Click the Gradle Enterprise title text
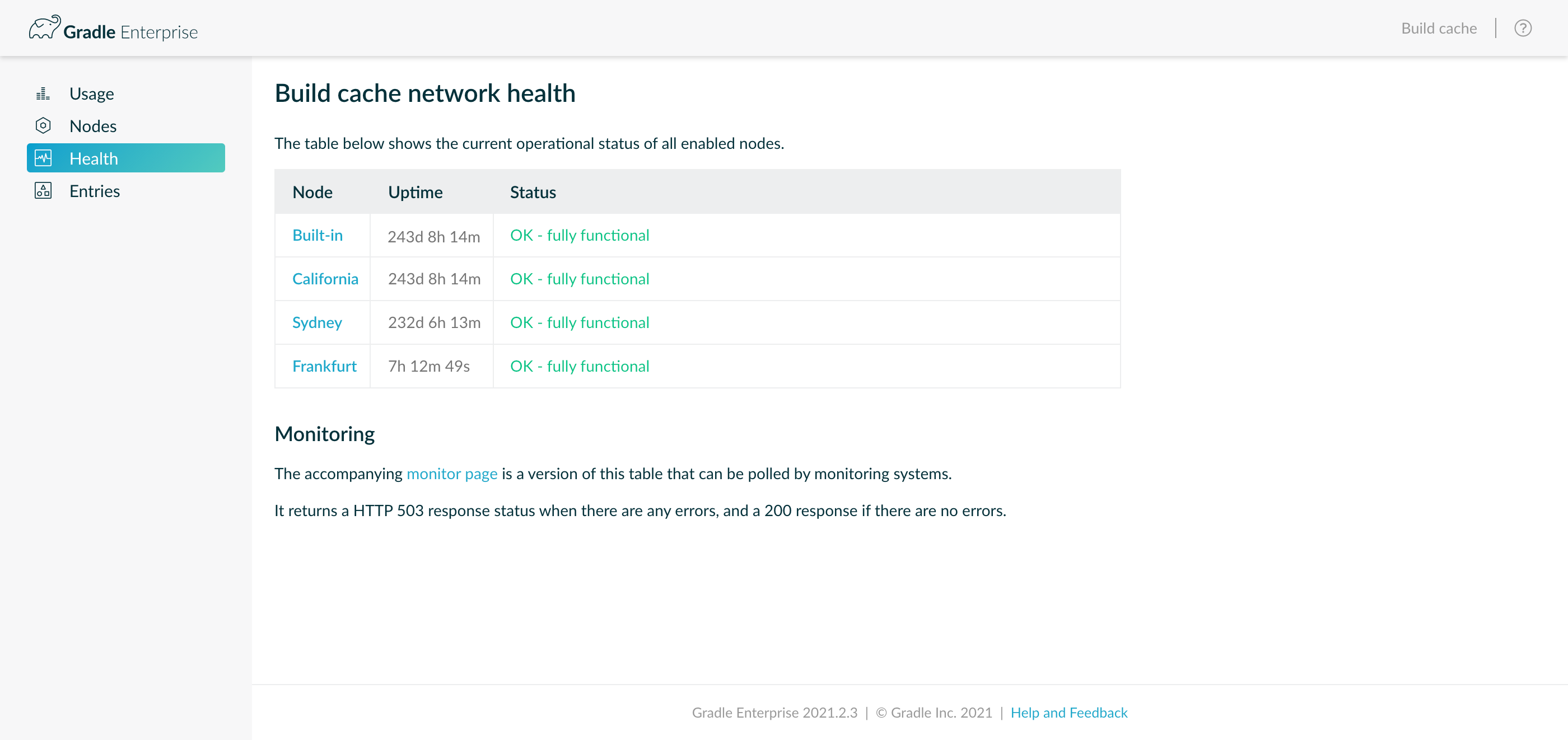 (x=132, y=30)
